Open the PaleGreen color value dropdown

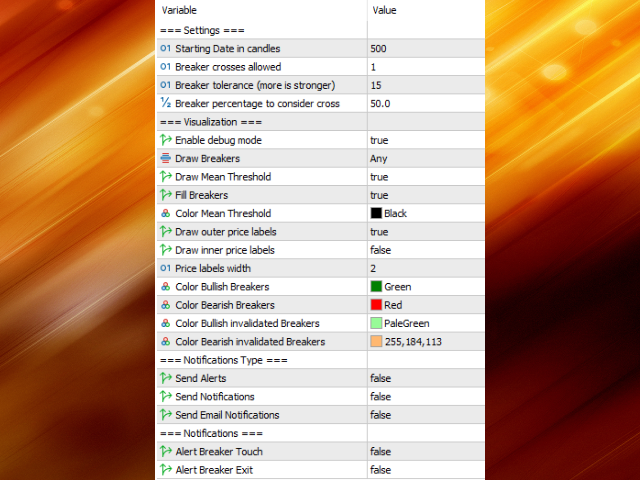[426, 323]
